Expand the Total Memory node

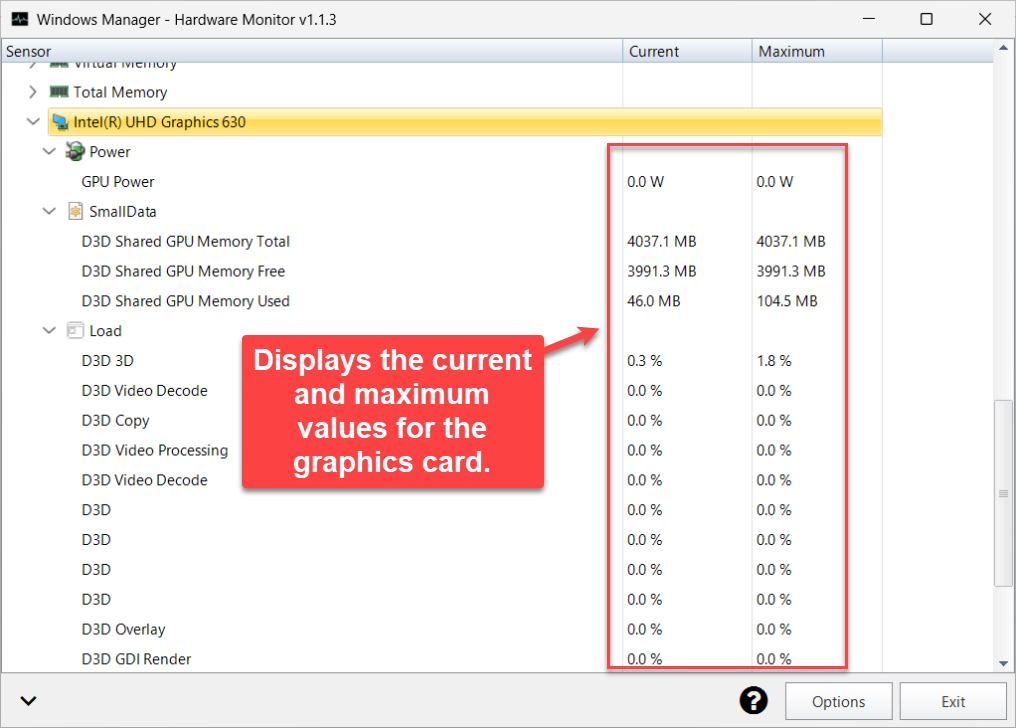tap(32, 92)
